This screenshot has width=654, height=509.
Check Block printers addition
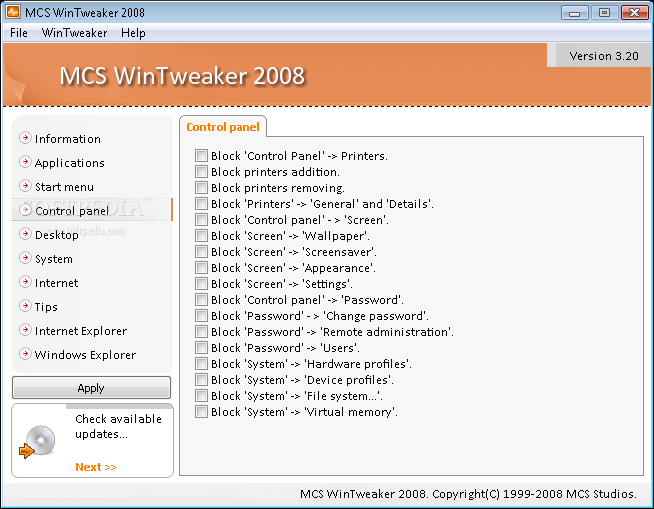point(201,171)
